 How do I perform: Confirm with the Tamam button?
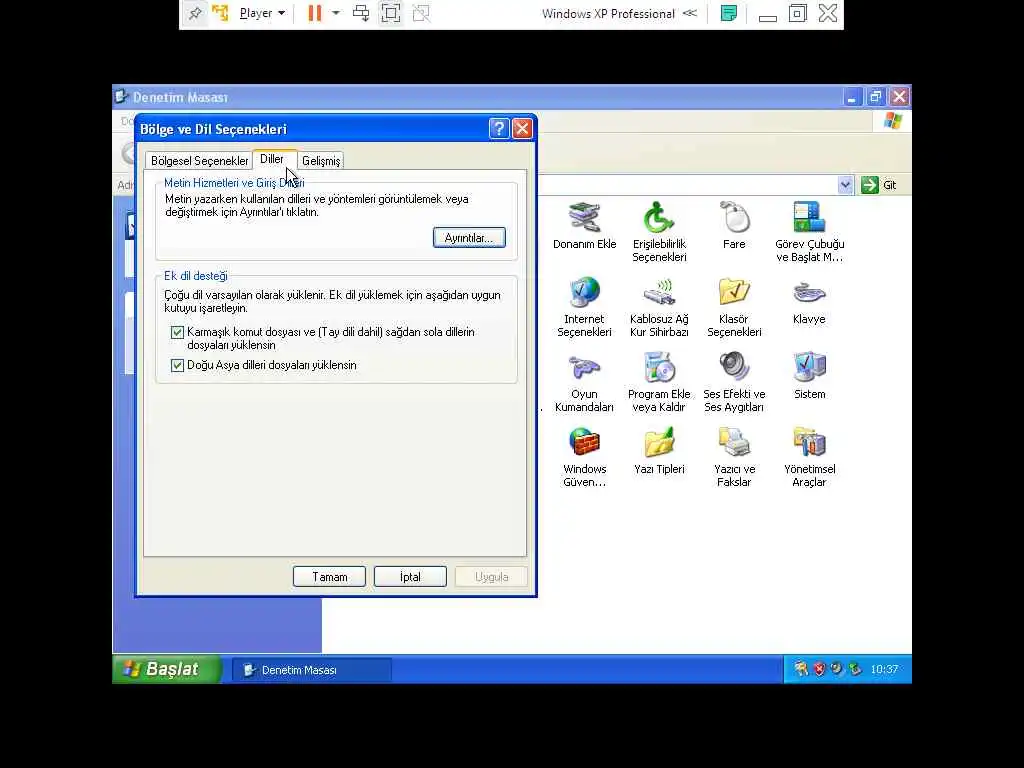329,577
